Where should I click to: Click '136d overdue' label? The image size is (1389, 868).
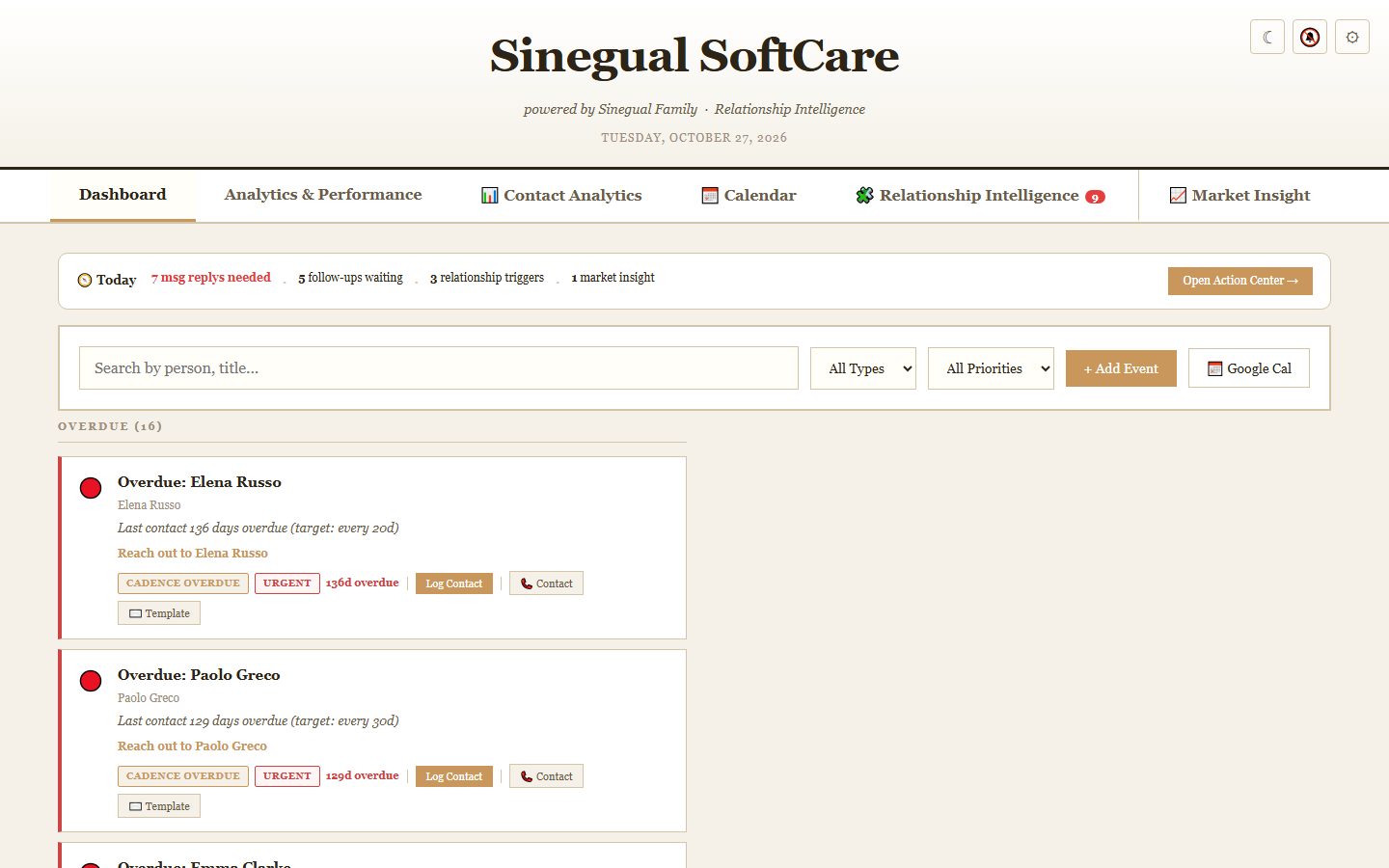click(x=362, y=583)
